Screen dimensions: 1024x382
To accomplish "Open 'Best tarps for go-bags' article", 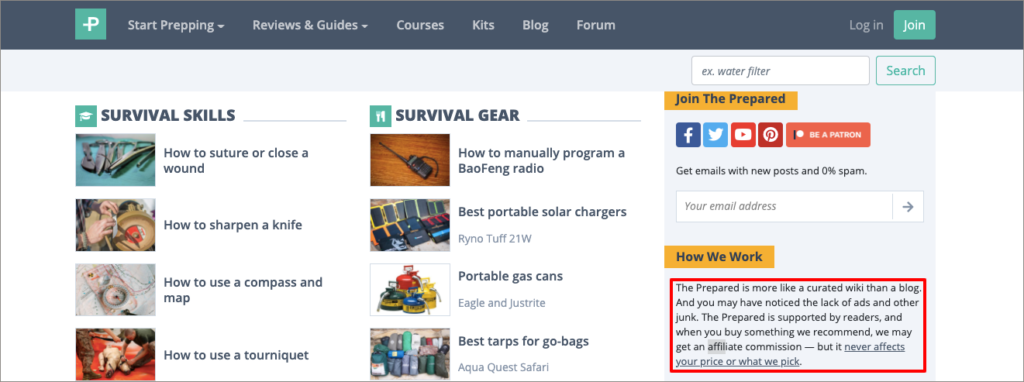I will click(x=523, y=341).
